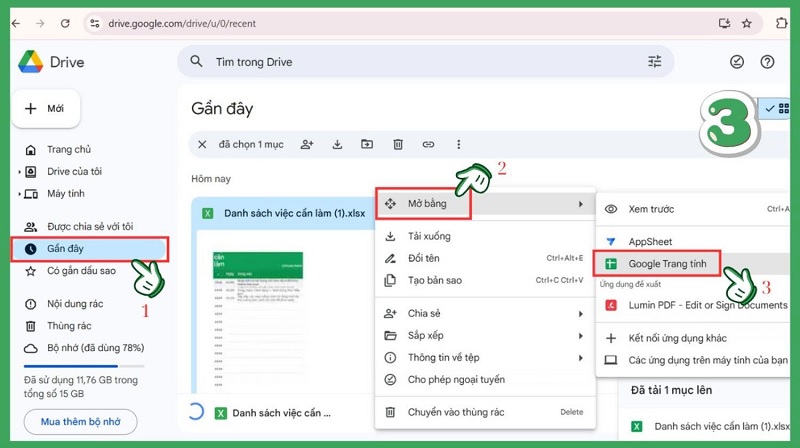This screenshot has width=800, height=448.
Task: Select file Danh sách việc cần làm (1).xlsx
Action: pos(294,213)
